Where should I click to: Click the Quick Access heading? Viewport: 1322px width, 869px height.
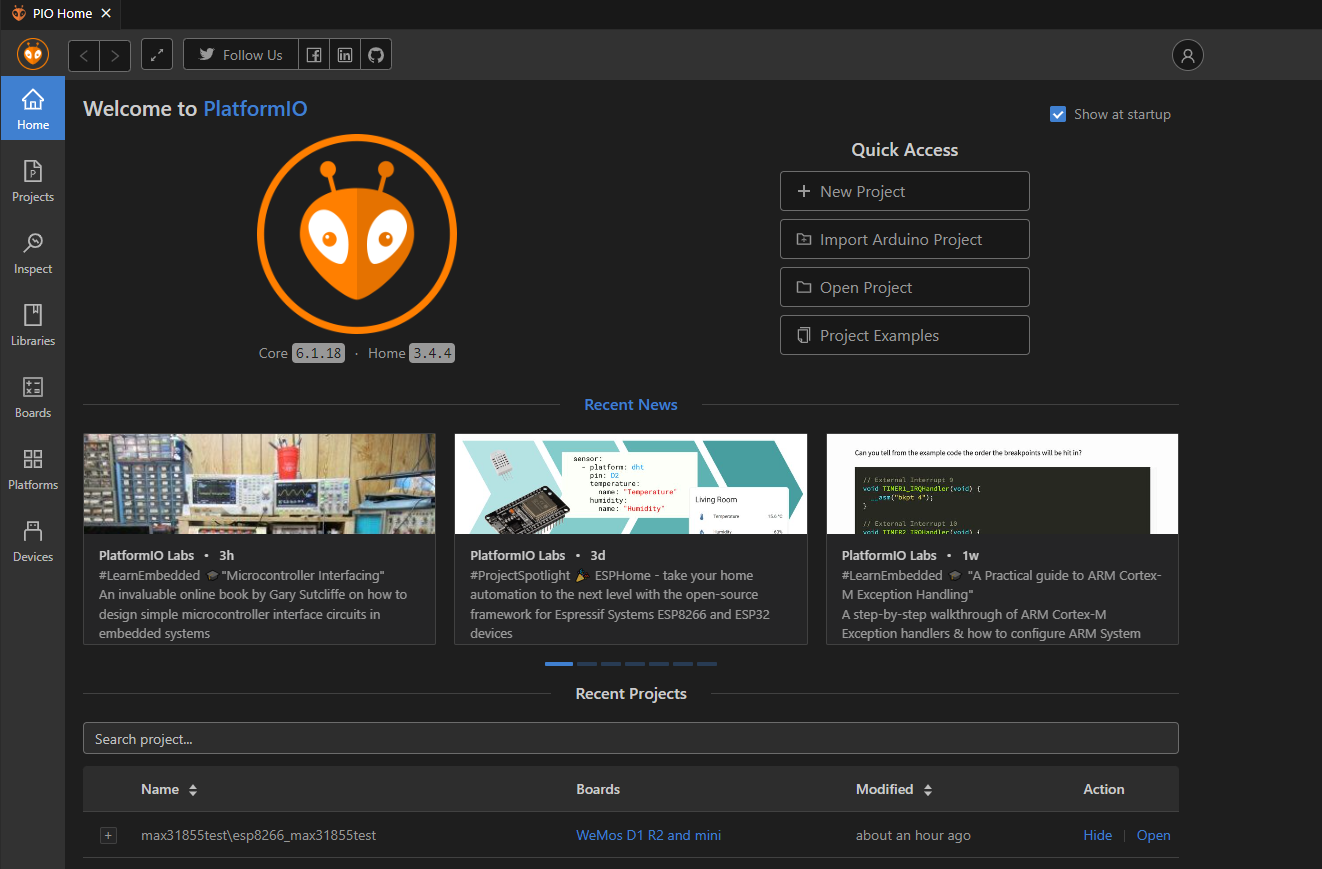(904, 150)
